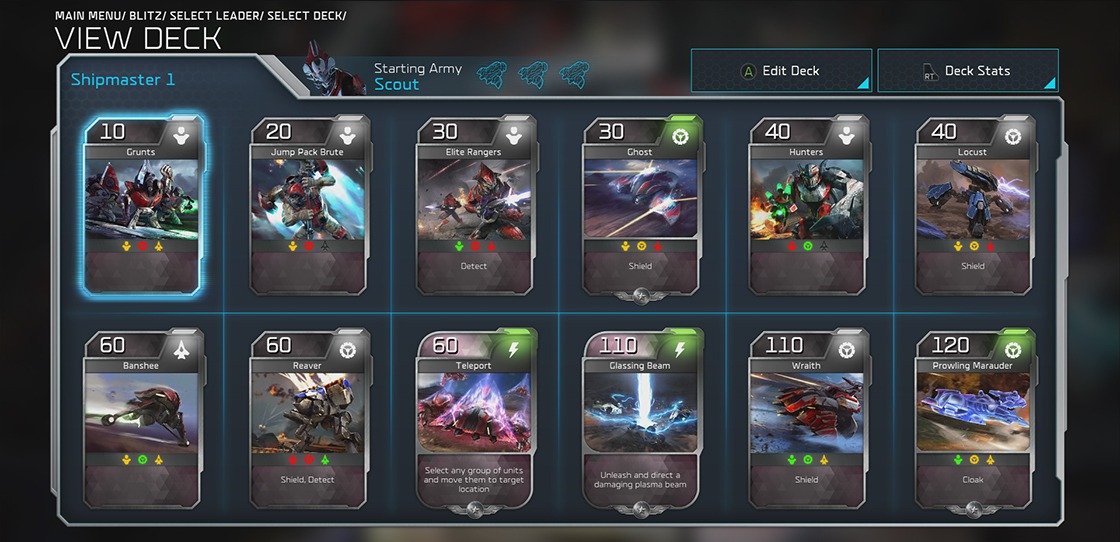Click the first Scout starting army unit icon

(491, 75)
